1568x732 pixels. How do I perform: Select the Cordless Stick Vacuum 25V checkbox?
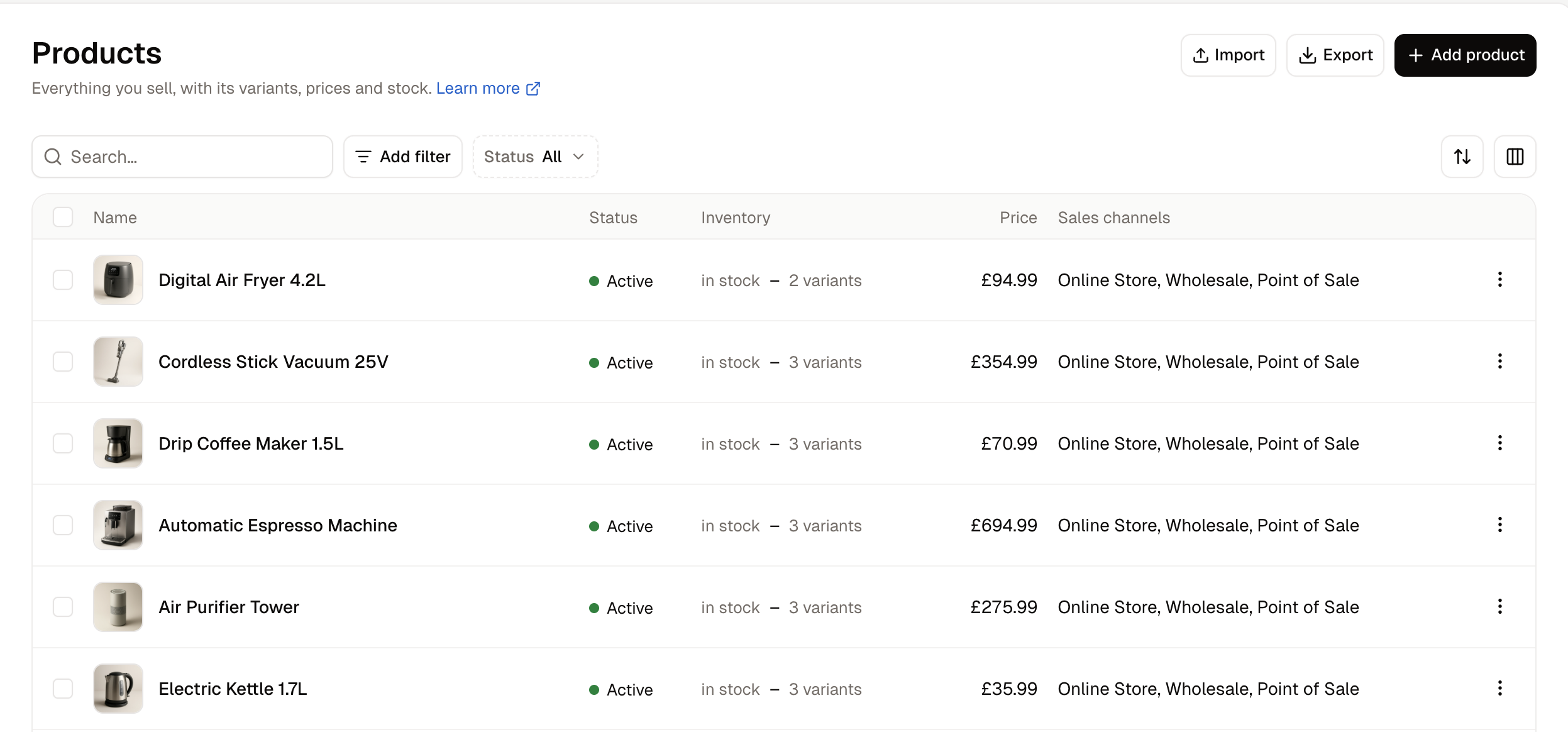point(63,362)
